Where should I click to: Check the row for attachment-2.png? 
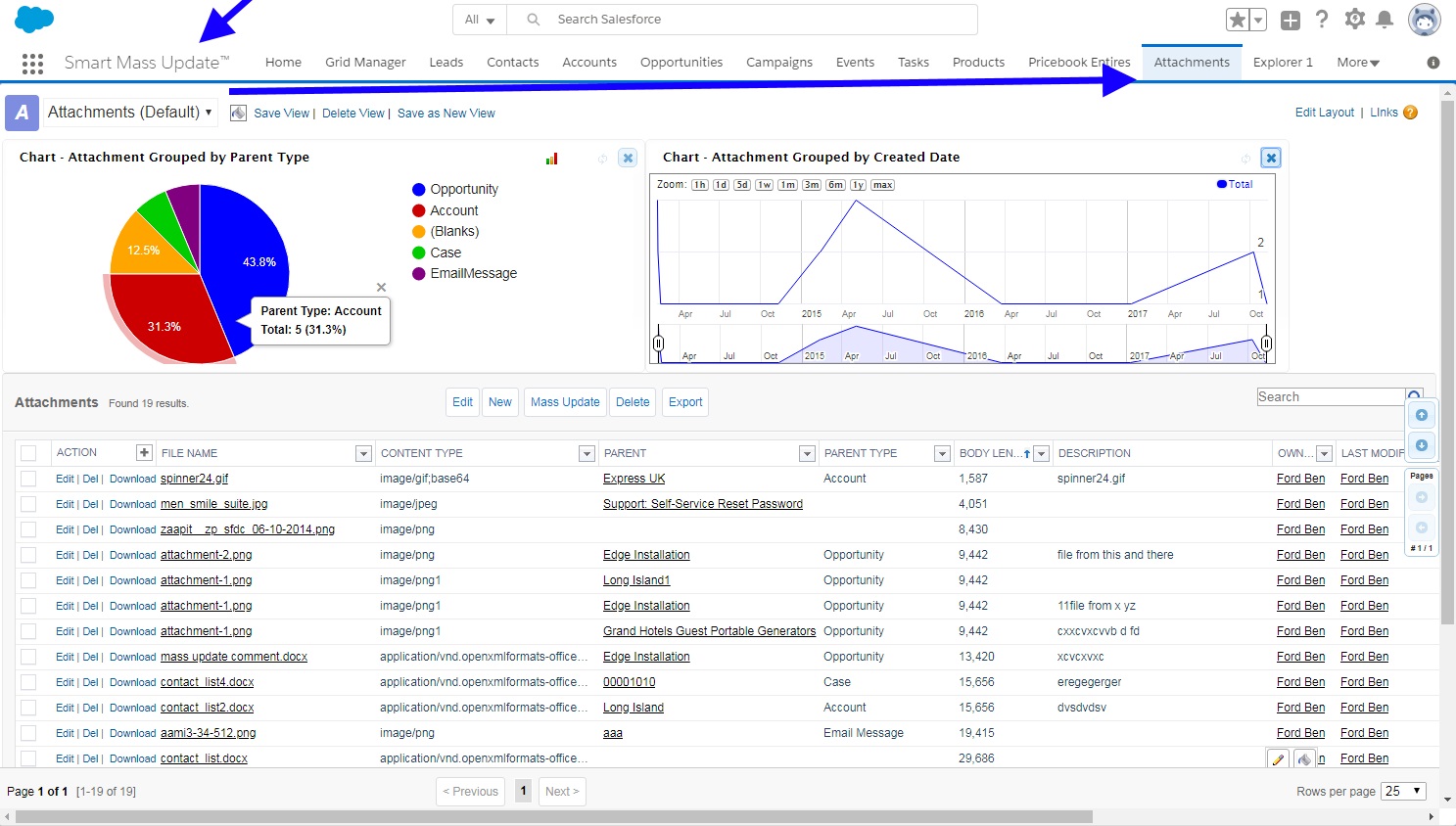point(28,555)
